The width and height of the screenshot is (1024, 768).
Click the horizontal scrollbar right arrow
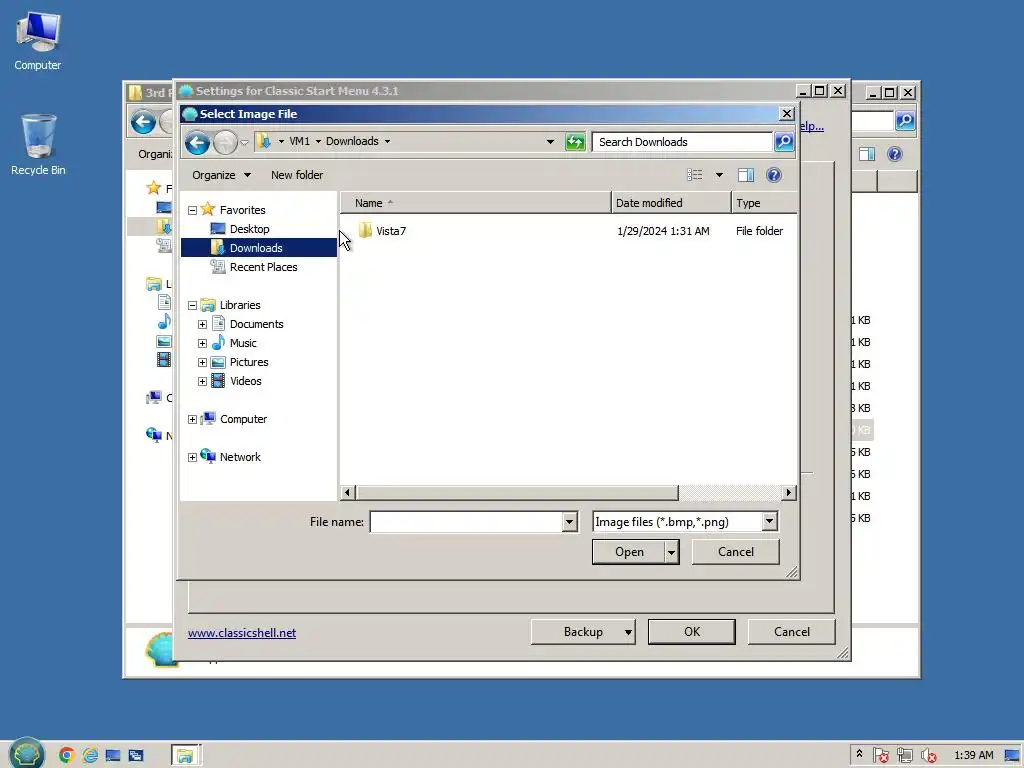[x=788, y=492]
